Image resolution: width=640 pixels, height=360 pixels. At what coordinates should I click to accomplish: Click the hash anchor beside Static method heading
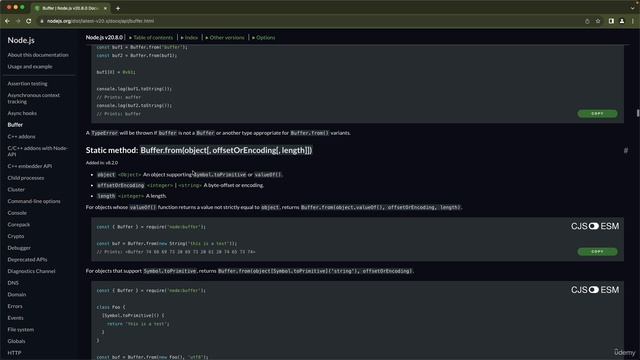tap(626, 151)
